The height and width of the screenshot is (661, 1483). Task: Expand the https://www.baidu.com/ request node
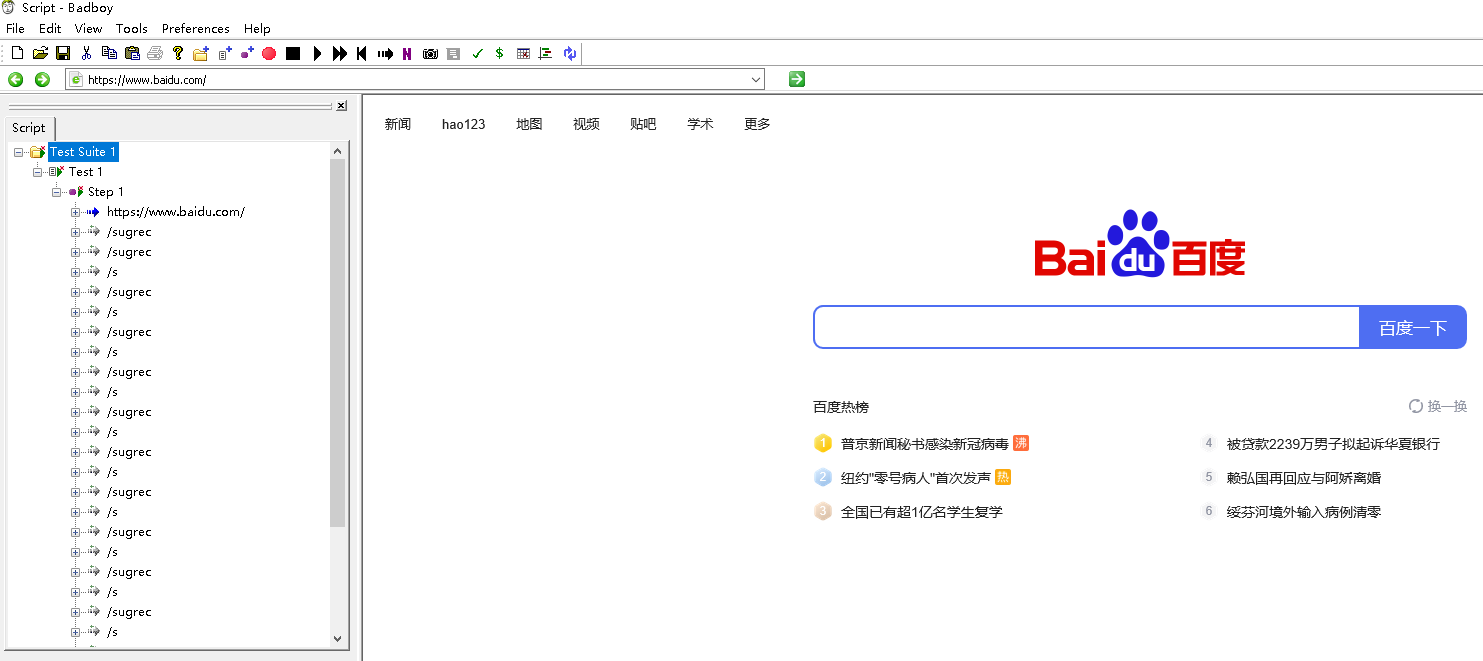click(75, 212)
